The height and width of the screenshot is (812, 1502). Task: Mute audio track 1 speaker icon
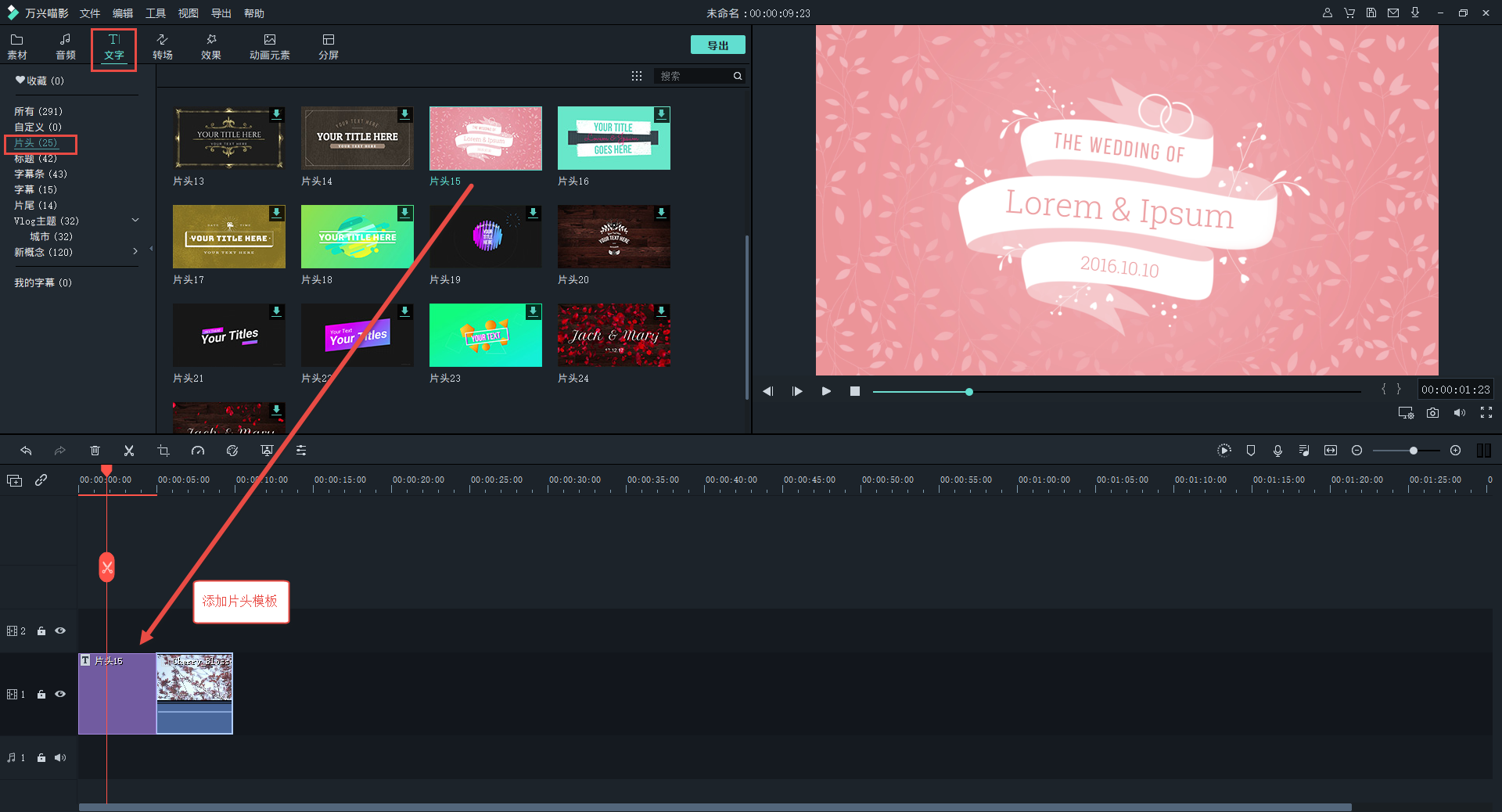60,757
